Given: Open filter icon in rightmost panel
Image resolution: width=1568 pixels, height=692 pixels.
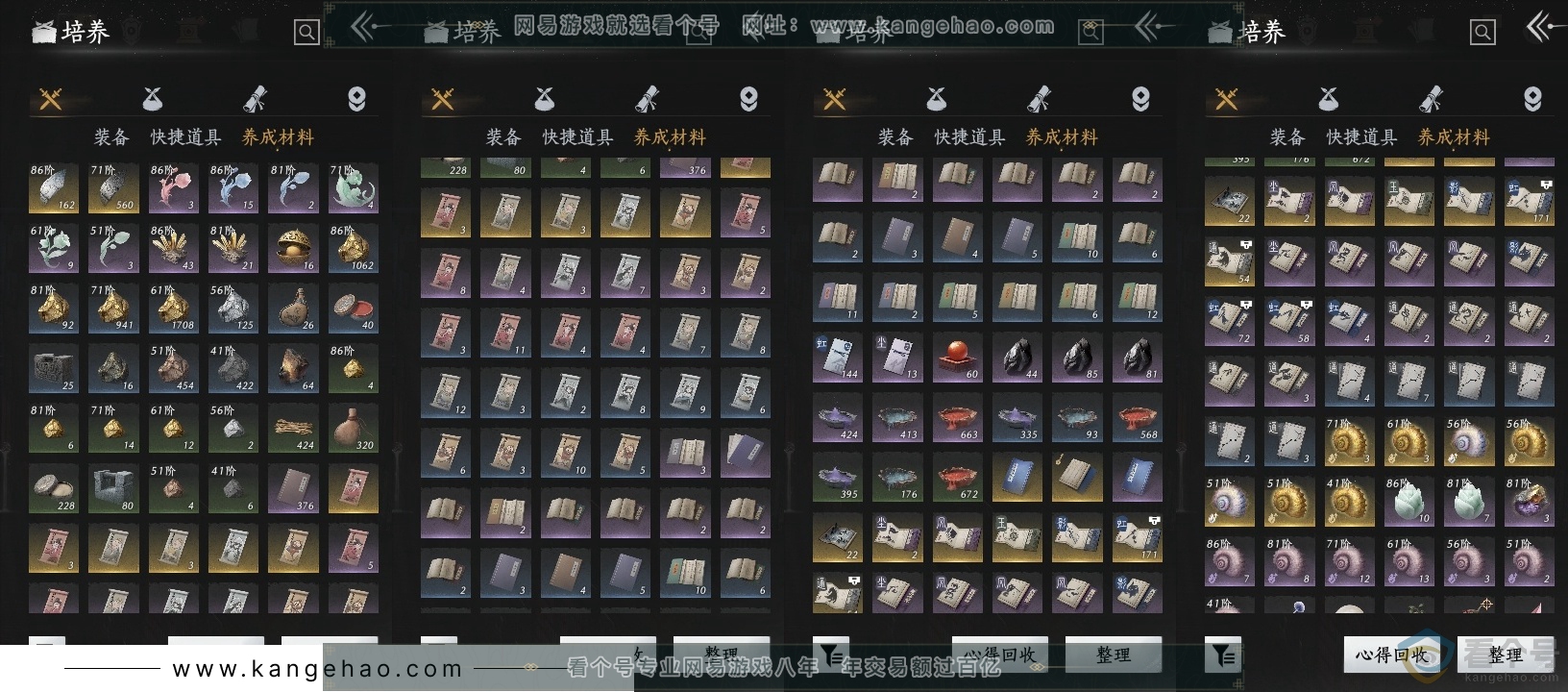Looking at the screenshot, I should [1223, 655].
